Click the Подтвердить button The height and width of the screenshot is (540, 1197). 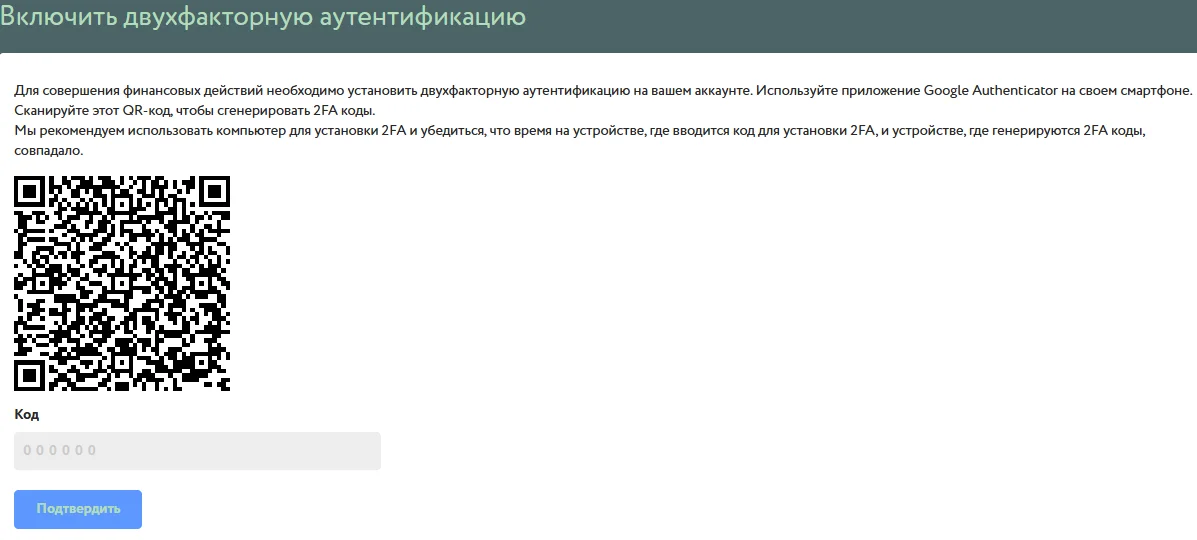click(78, 509)
